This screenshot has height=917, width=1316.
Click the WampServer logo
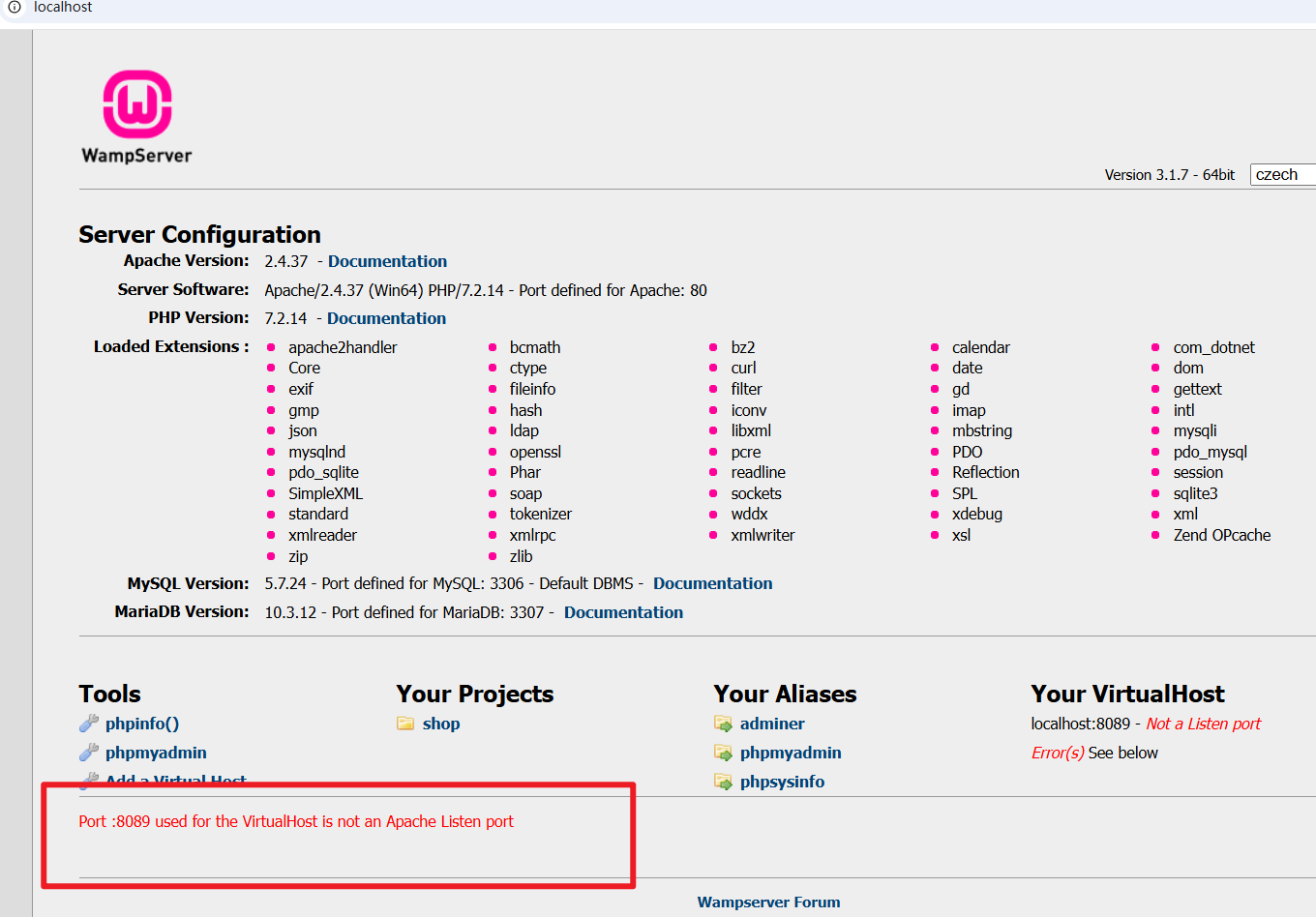coord(136,117)
